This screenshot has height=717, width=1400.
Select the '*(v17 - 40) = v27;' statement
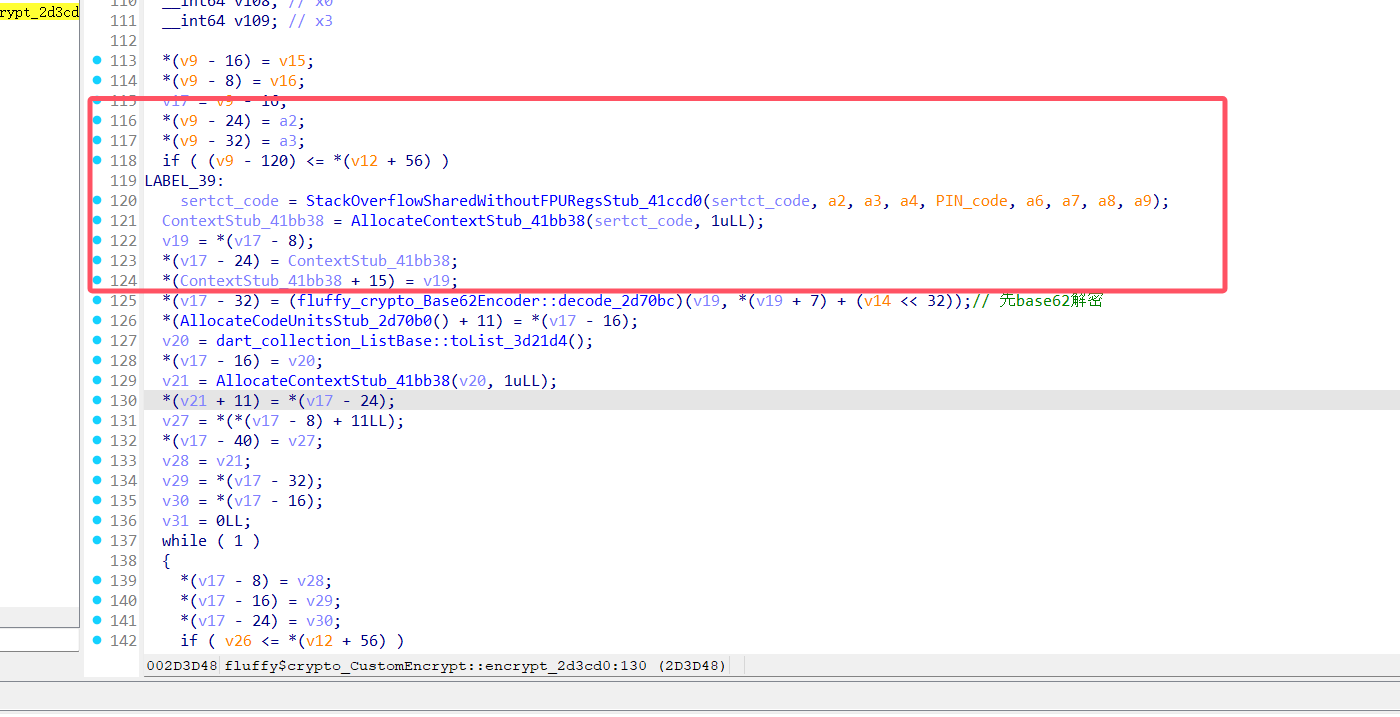pos(243,441)
